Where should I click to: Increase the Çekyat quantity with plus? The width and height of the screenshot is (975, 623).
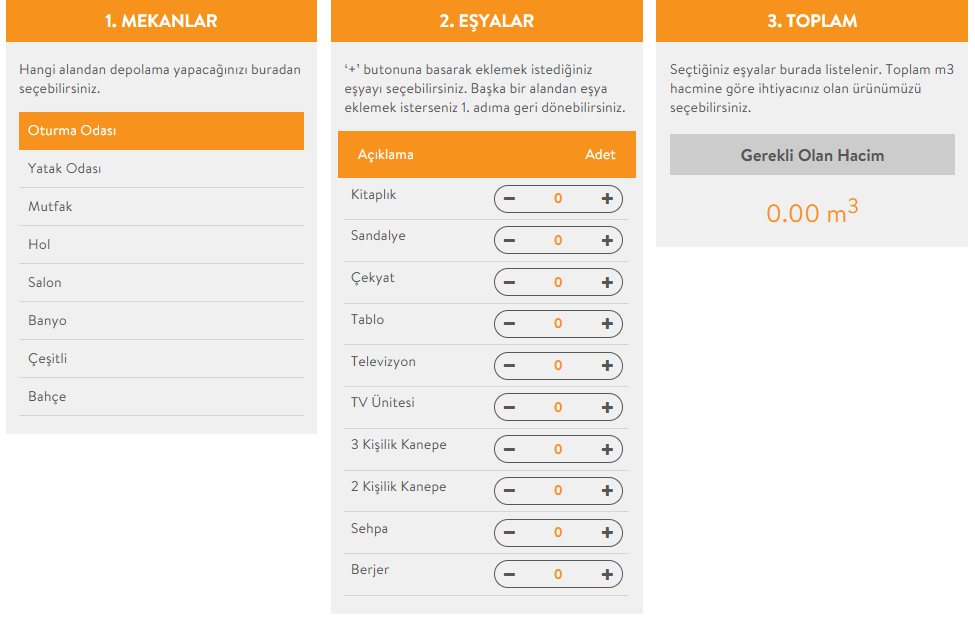click(x=607, y=283)
